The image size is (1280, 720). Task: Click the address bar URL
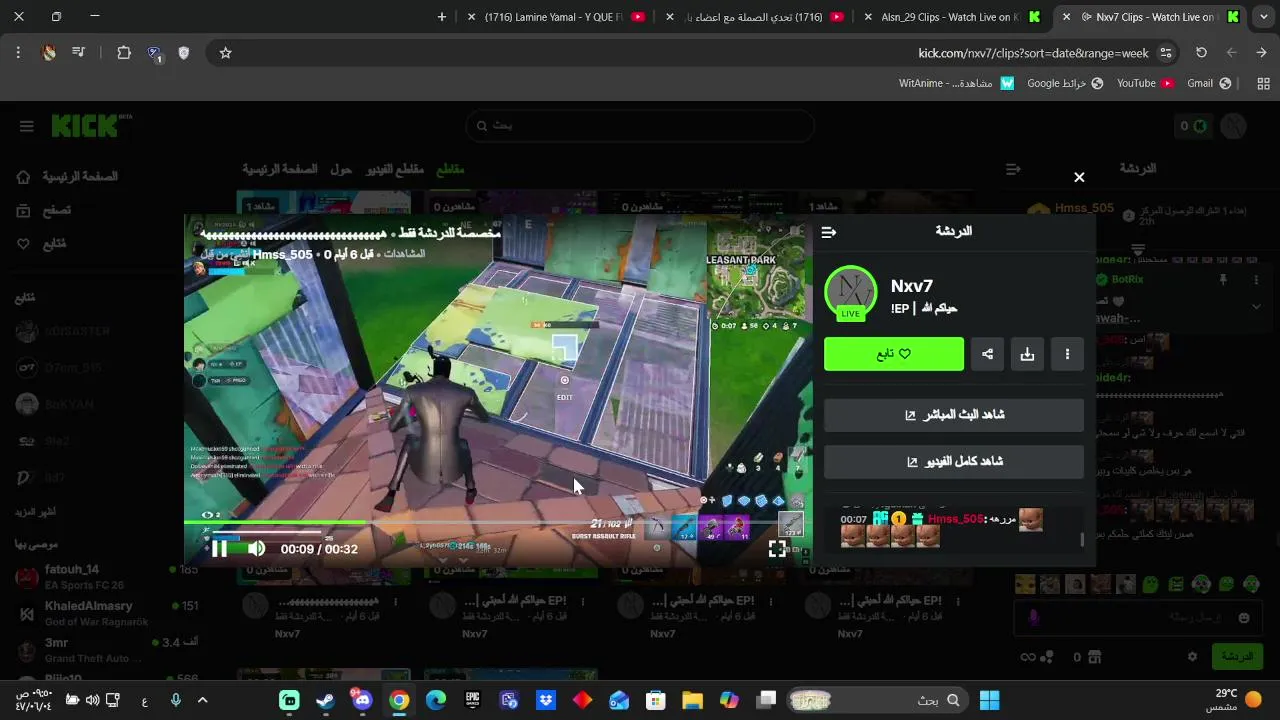pos(1033,53)
